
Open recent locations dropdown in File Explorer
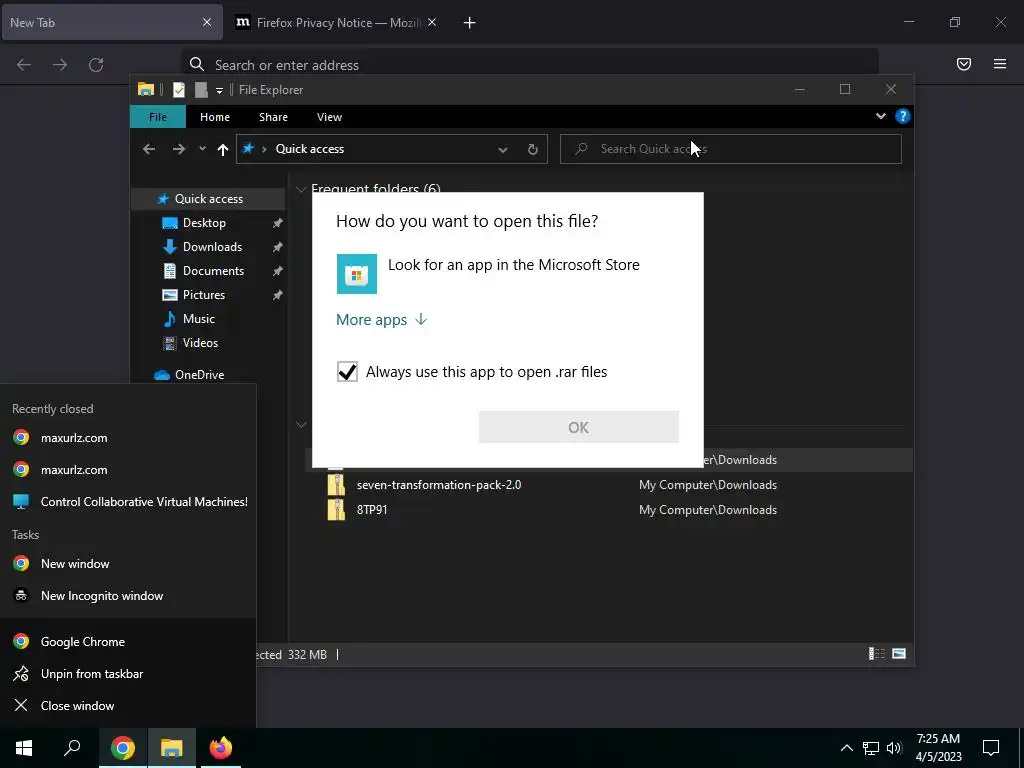click(202, 149)
